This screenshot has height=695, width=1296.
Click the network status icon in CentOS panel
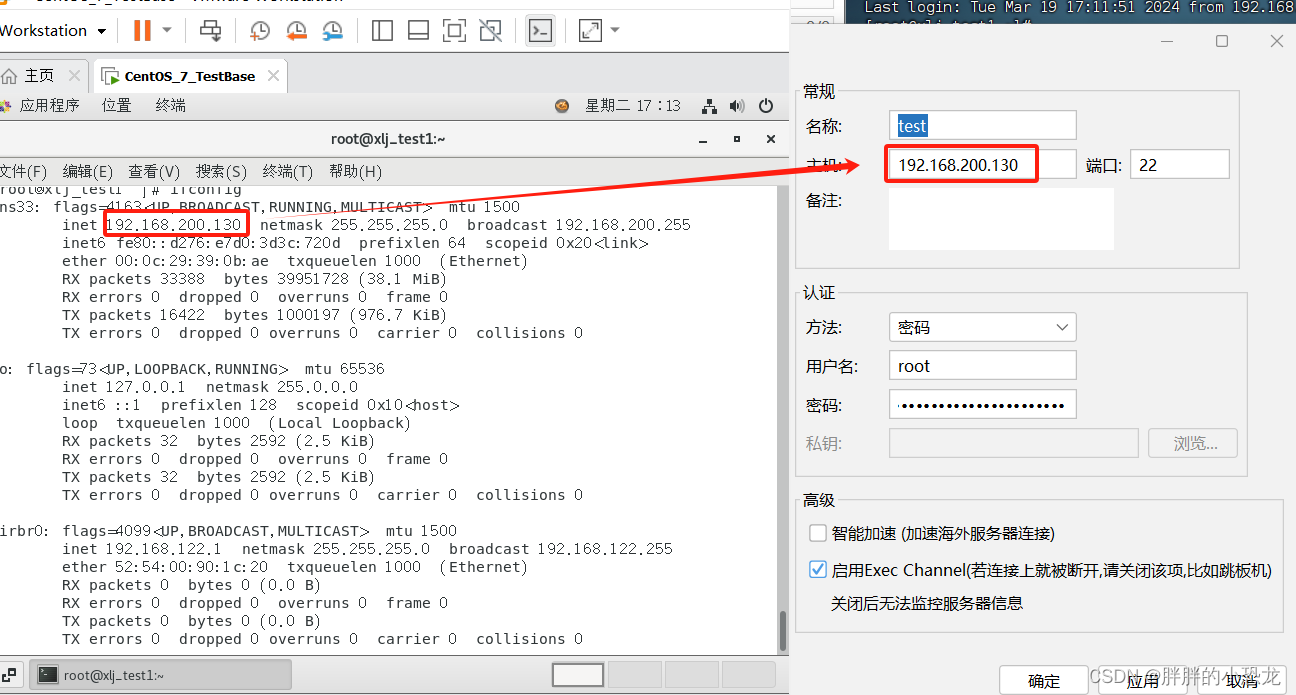tap(710, 105)
